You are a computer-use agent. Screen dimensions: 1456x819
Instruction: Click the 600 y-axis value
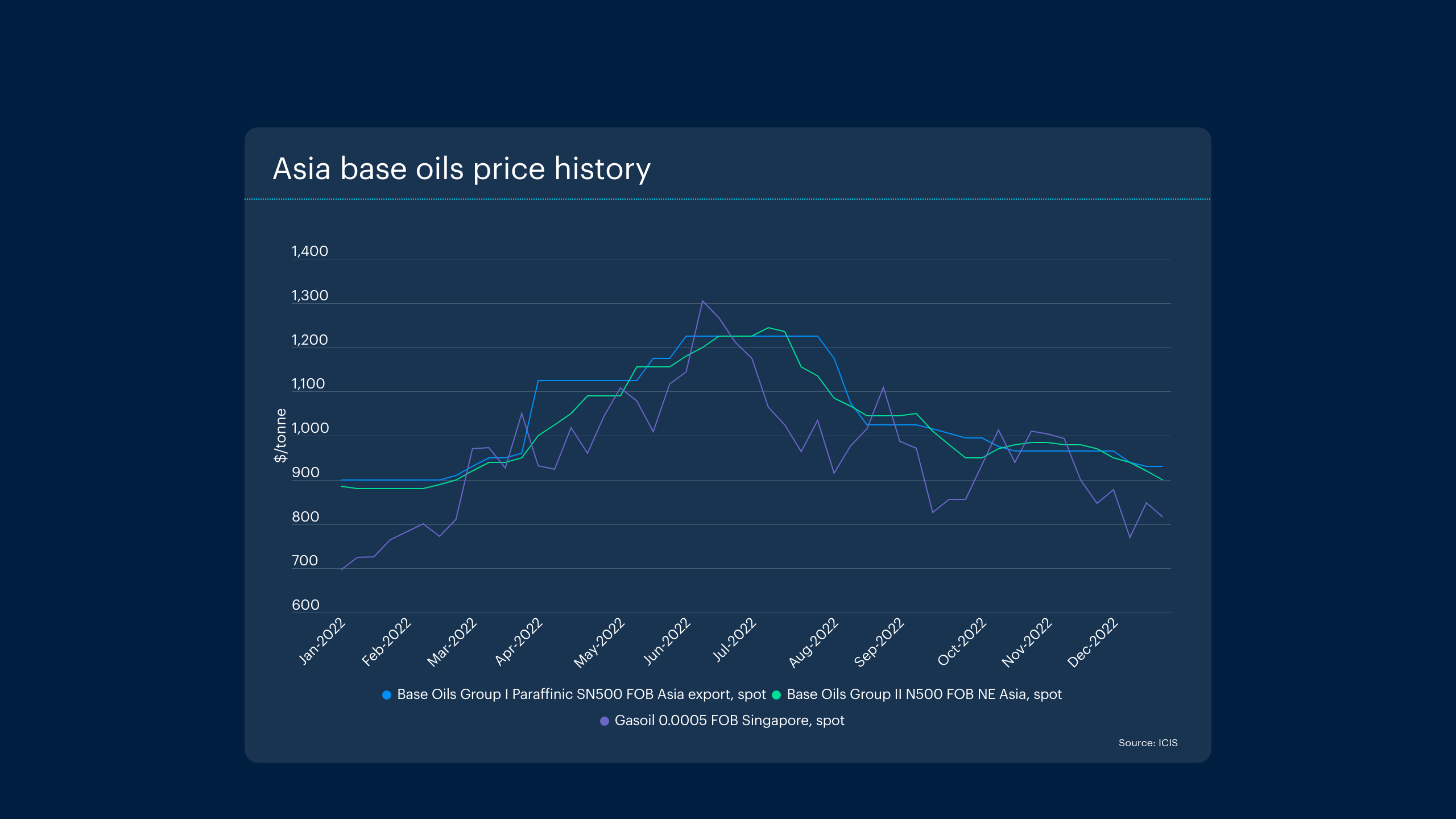305,605
